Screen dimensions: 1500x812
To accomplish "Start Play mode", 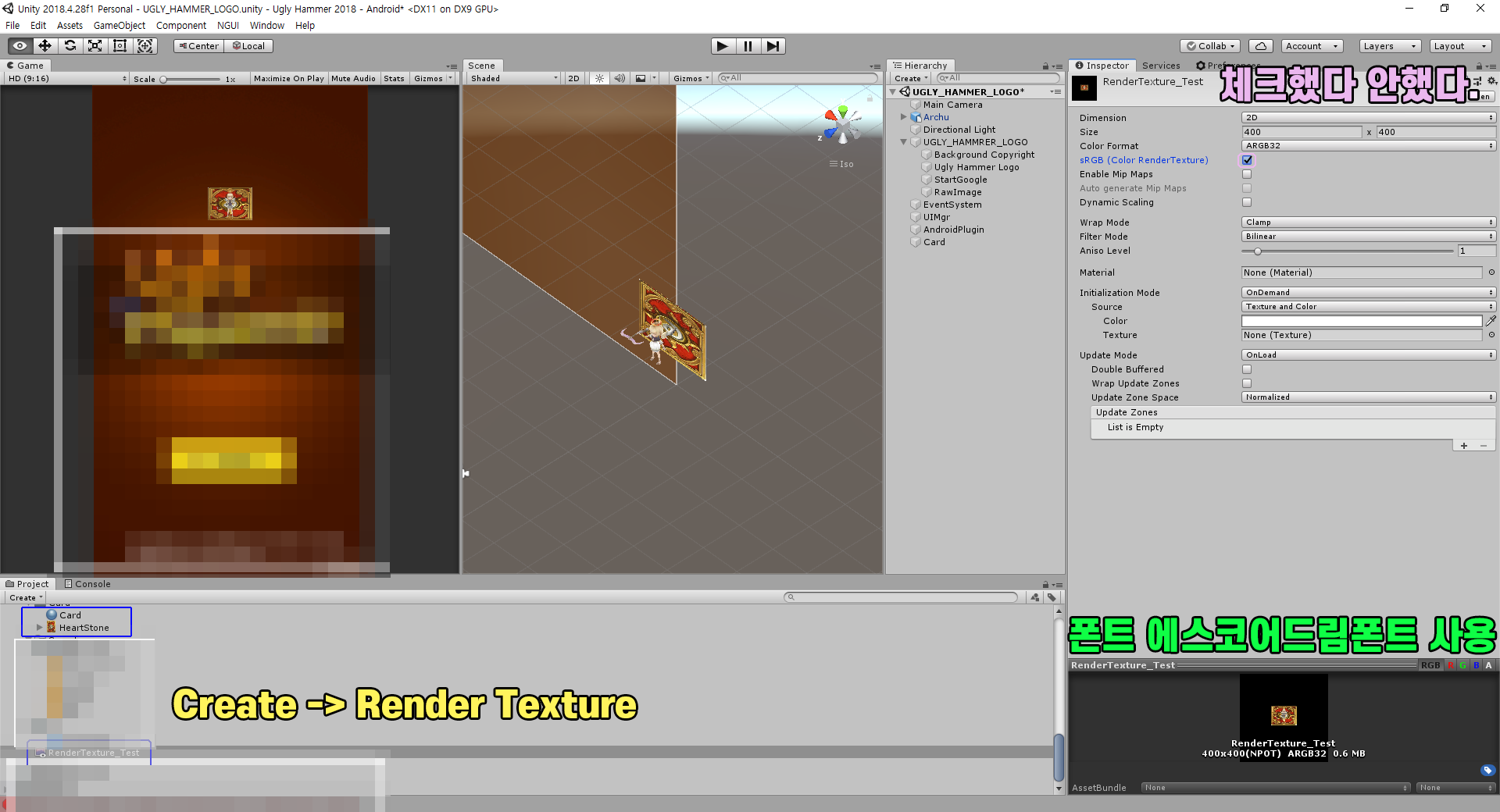I will (723, 46).
